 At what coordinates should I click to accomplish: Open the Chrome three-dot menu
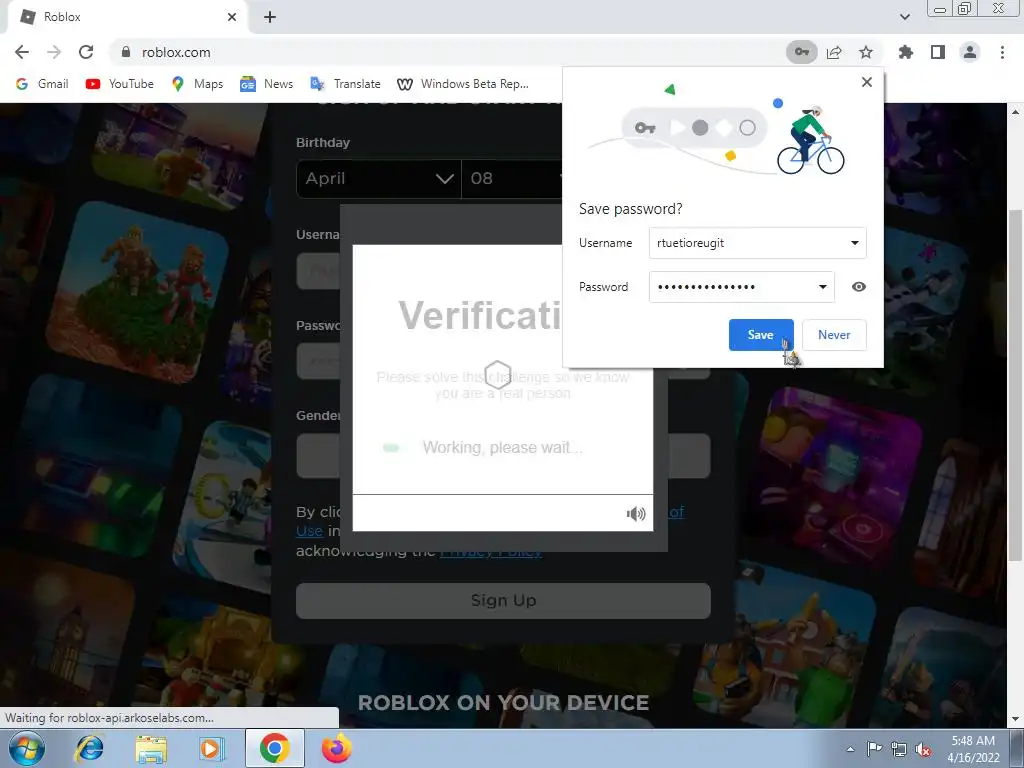coord(1002,52)
